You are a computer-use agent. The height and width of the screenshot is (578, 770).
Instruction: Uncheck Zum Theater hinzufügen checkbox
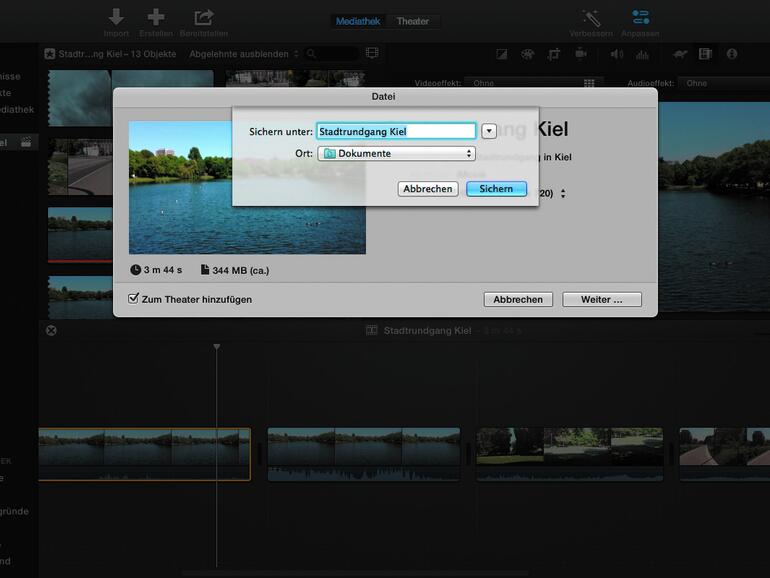[x=134, y=299]
